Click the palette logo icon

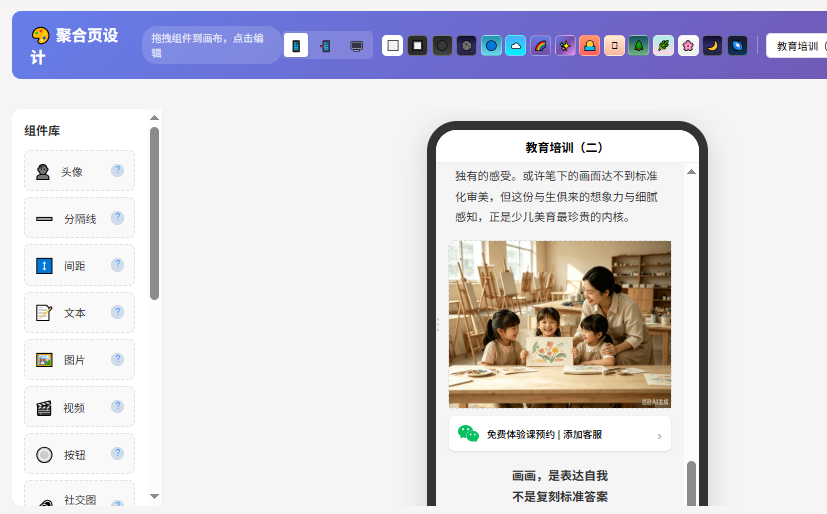pyautogui.click(x=40, y=35)
